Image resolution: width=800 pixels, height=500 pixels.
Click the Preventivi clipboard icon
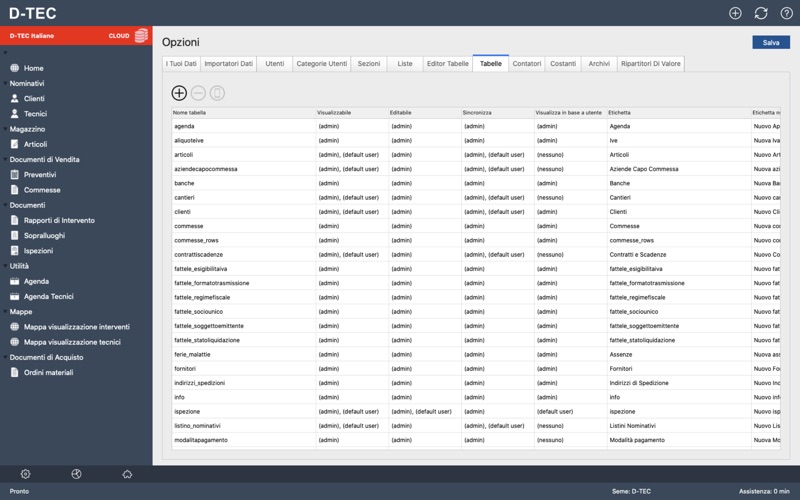15,174
